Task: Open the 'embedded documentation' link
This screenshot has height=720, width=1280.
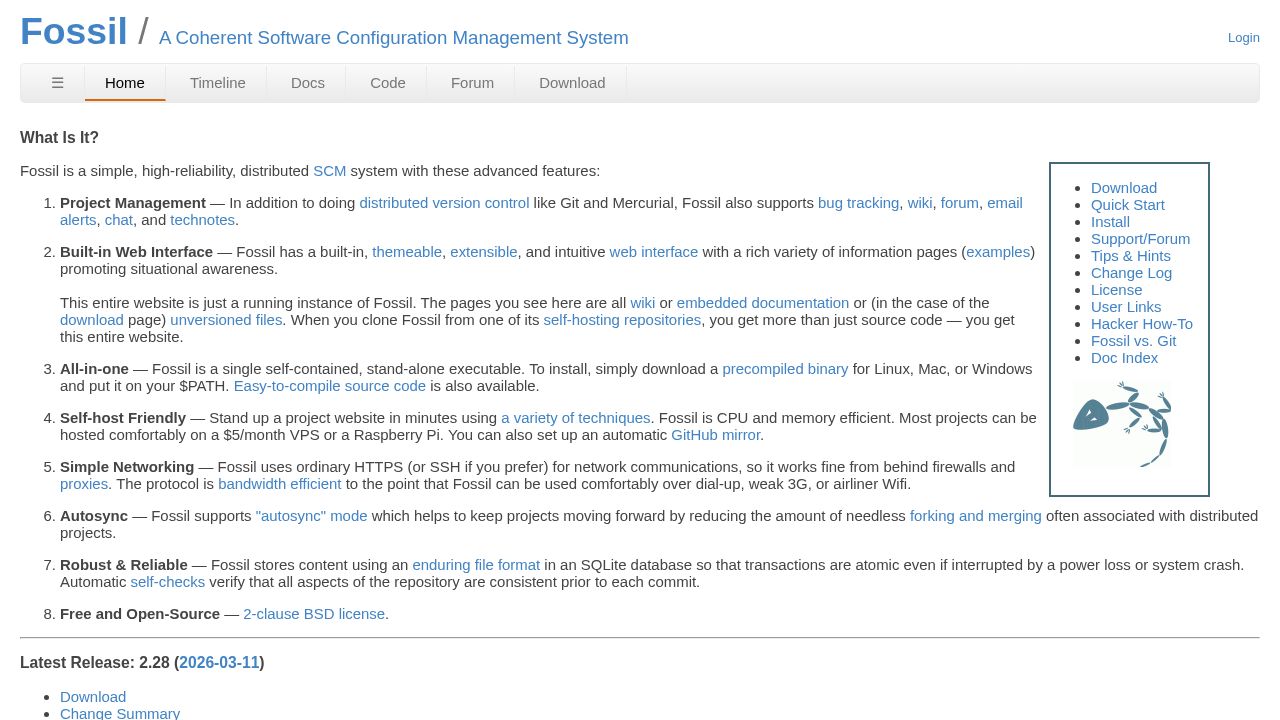Action: point(763,303)
